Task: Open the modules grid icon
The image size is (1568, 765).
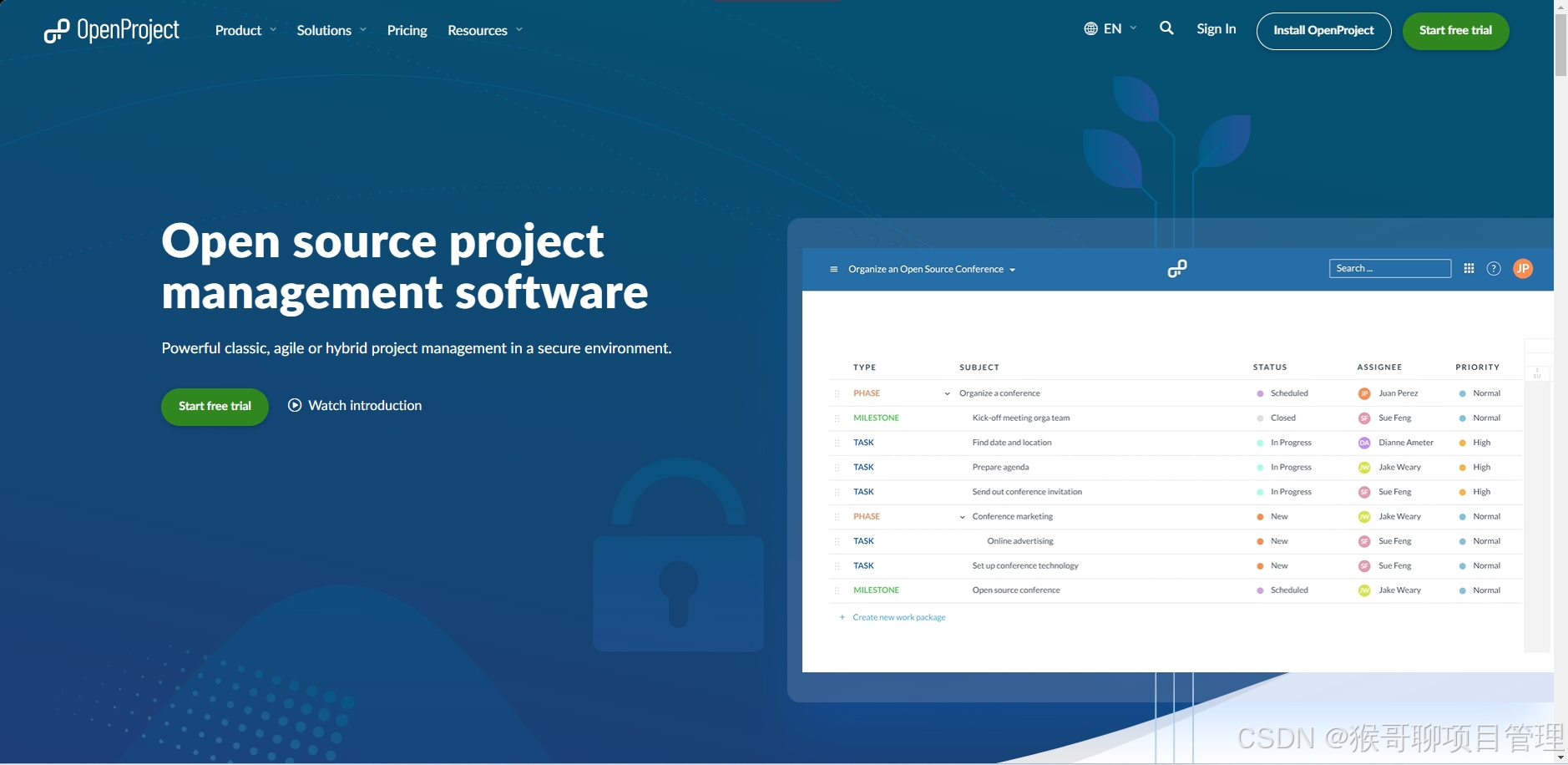Action: tap(1469, 268)
